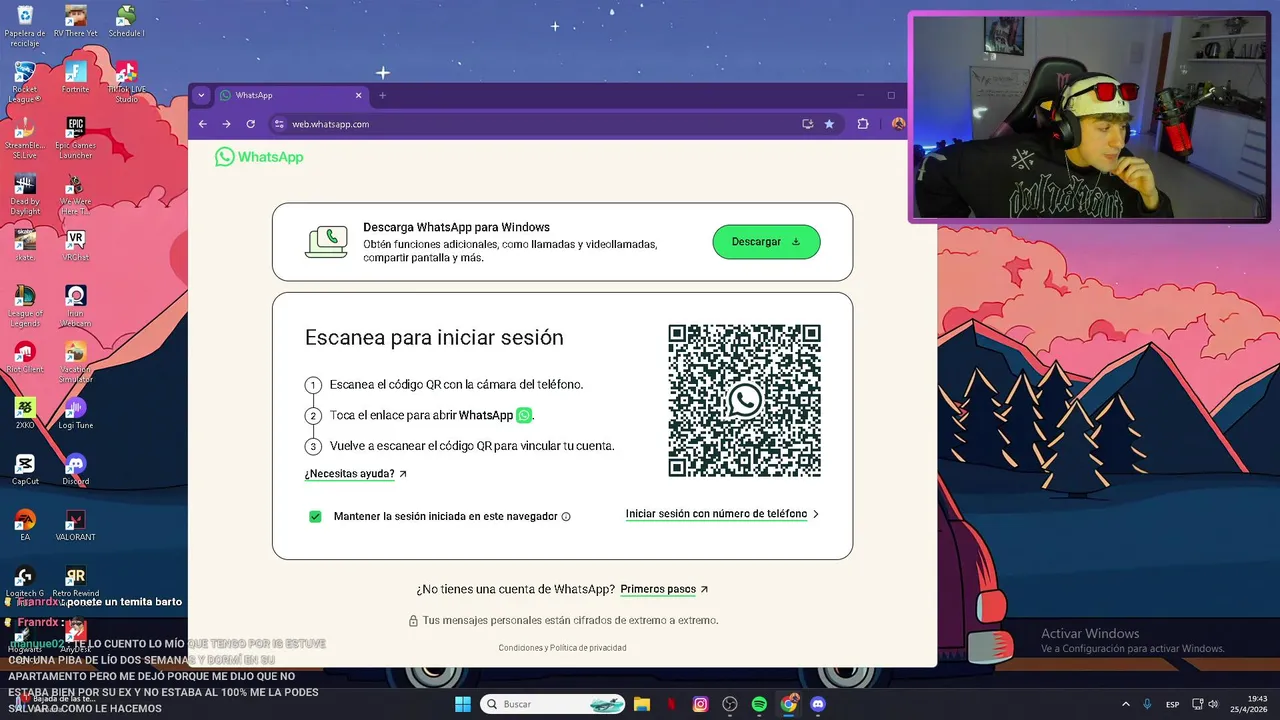Open the Schedule I desktop shortcut
The image size is (1280, 720).
click(126, 21)
